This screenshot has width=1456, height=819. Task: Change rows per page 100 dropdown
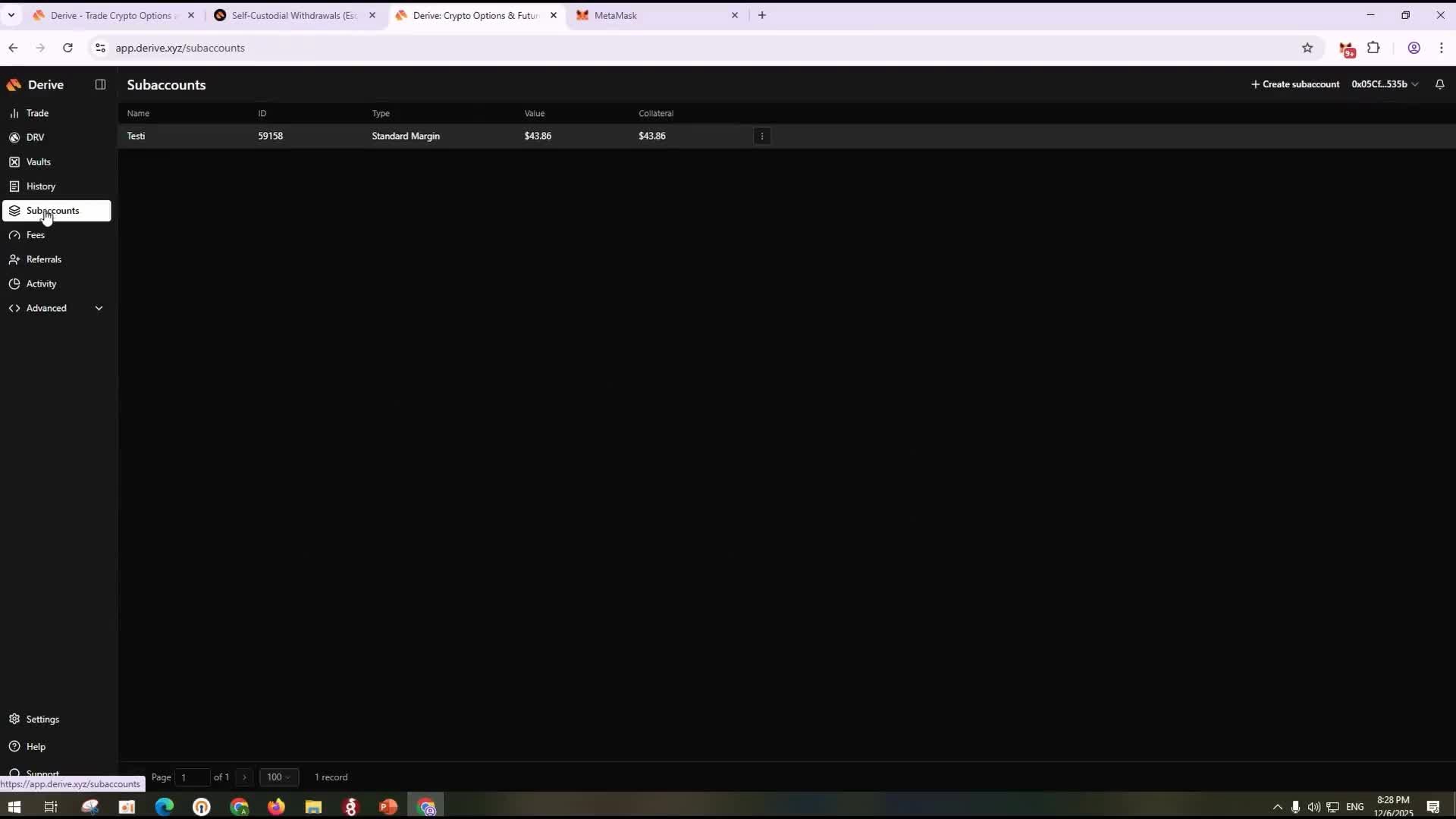(278, 777)
